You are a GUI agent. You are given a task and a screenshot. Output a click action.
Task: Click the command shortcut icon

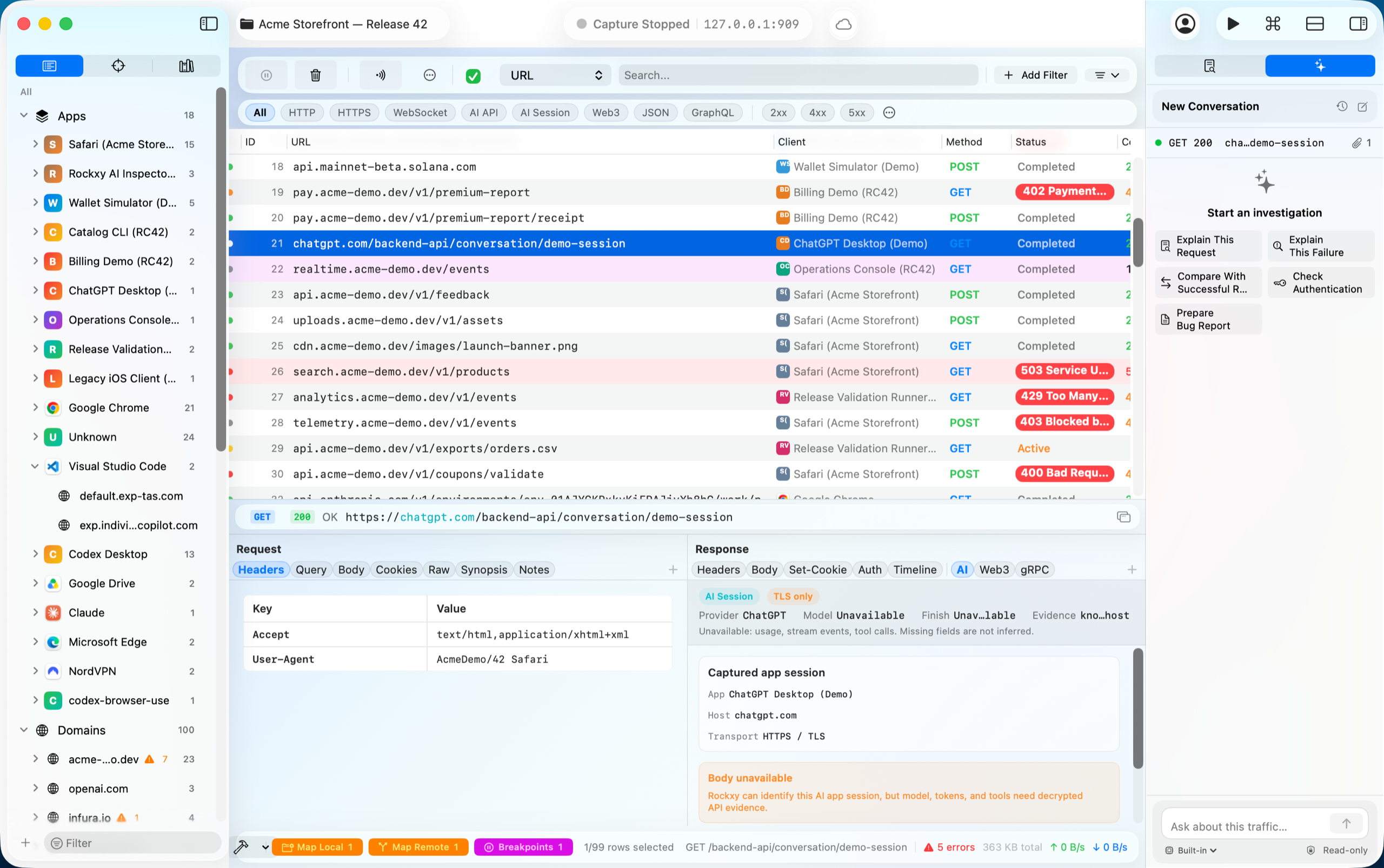click(x=1273, y=24)
